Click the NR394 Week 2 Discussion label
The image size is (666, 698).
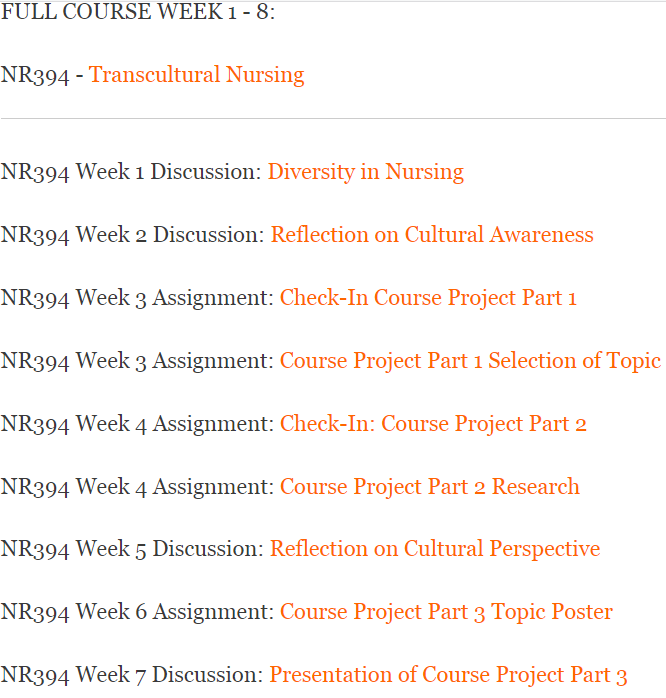point(133,235)
